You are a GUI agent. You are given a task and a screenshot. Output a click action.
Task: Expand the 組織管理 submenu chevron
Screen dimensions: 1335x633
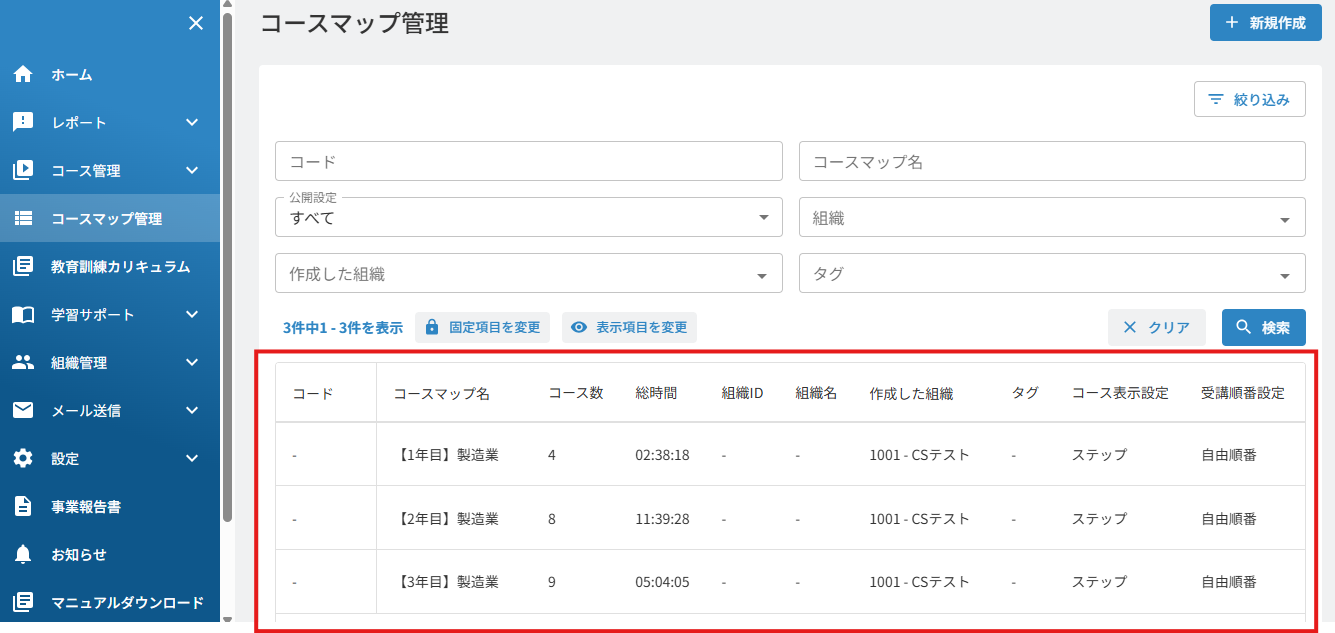click(x=192, y=362)
